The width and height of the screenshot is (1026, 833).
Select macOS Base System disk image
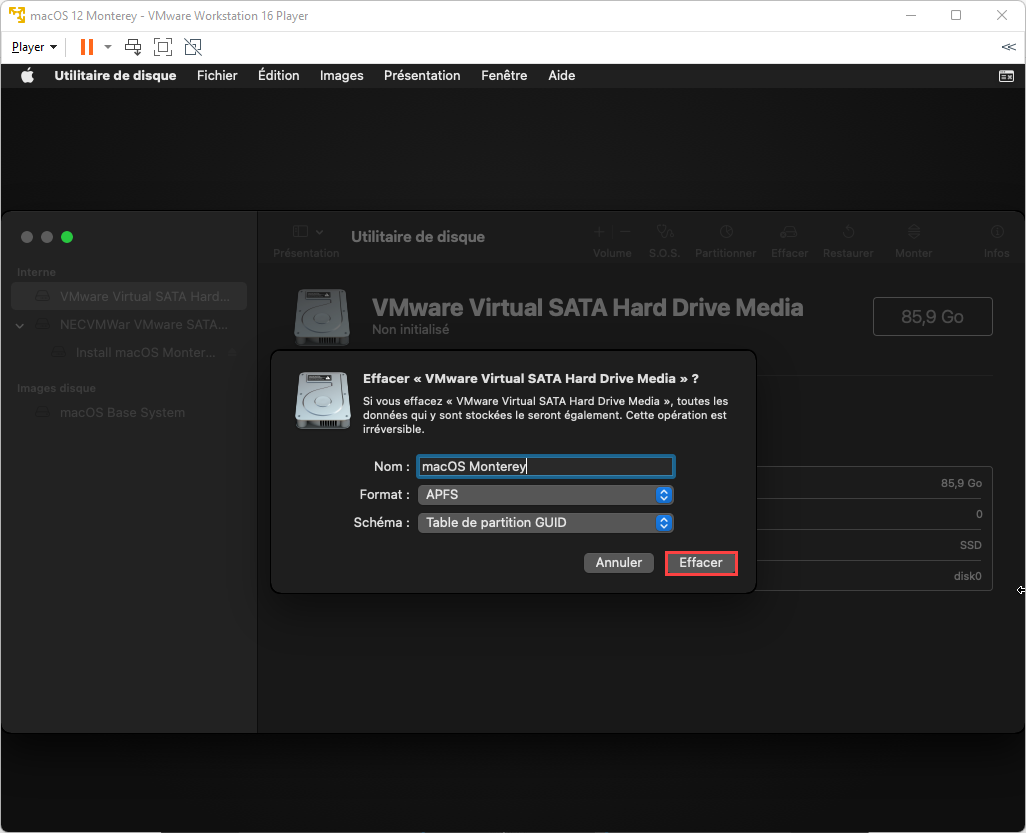[x=129, y=413]
